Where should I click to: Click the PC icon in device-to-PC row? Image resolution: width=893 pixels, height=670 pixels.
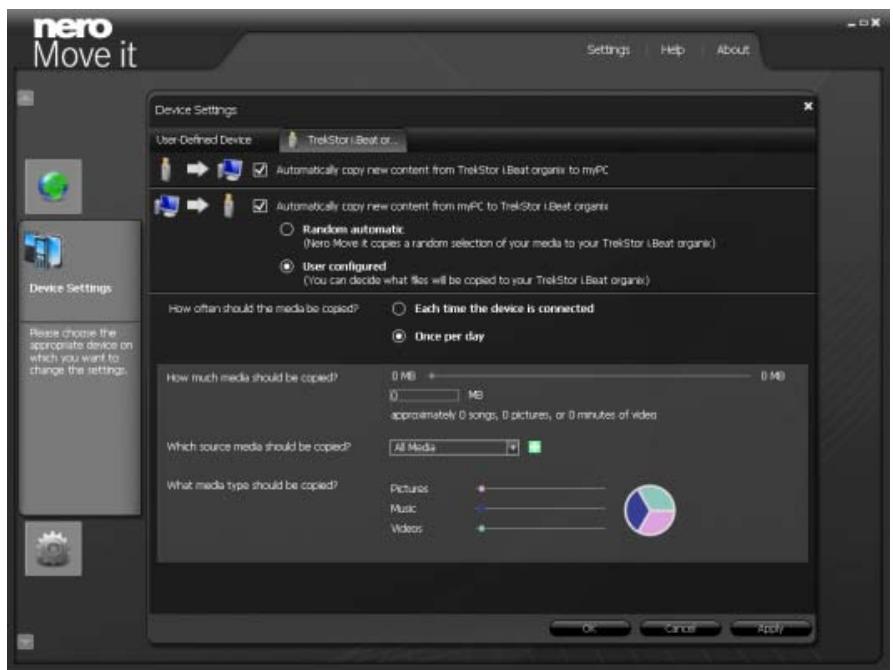tap(230, 169)
